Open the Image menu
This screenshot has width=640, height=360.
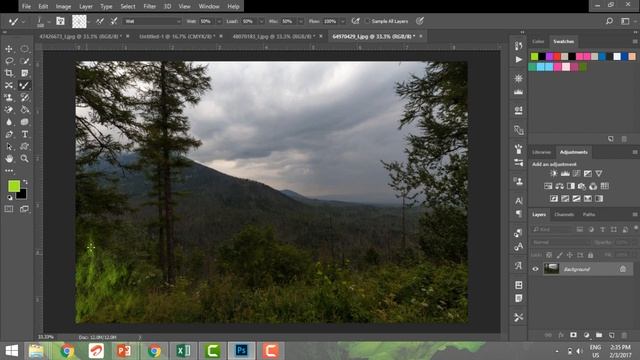coord(63,7)
